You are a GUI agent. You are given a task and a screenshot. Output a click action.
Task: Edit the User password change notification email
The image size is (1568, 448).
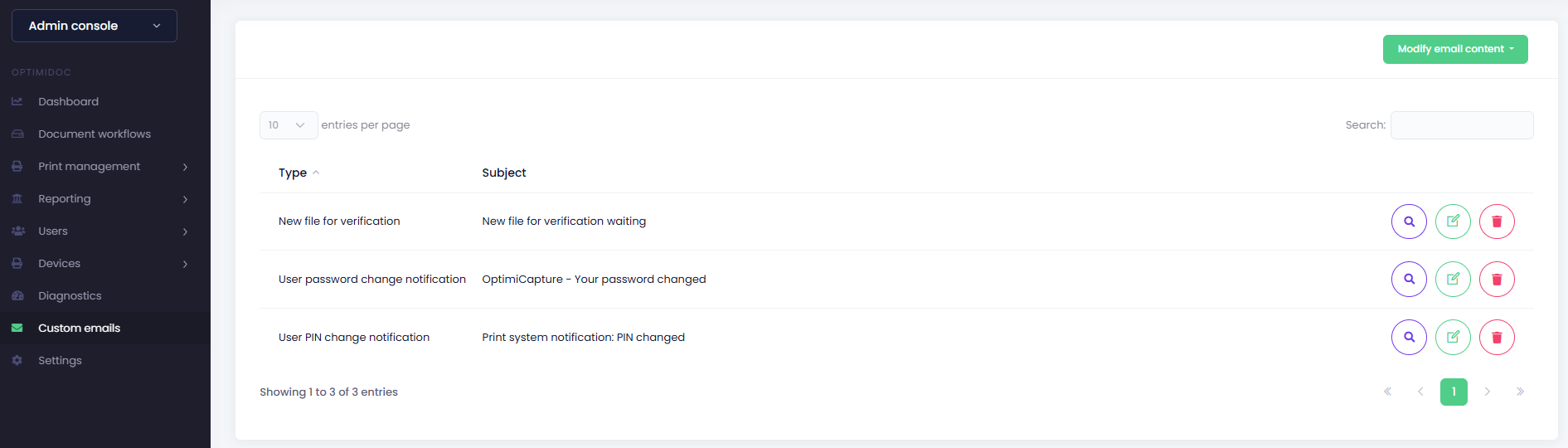click(1453, 280)
